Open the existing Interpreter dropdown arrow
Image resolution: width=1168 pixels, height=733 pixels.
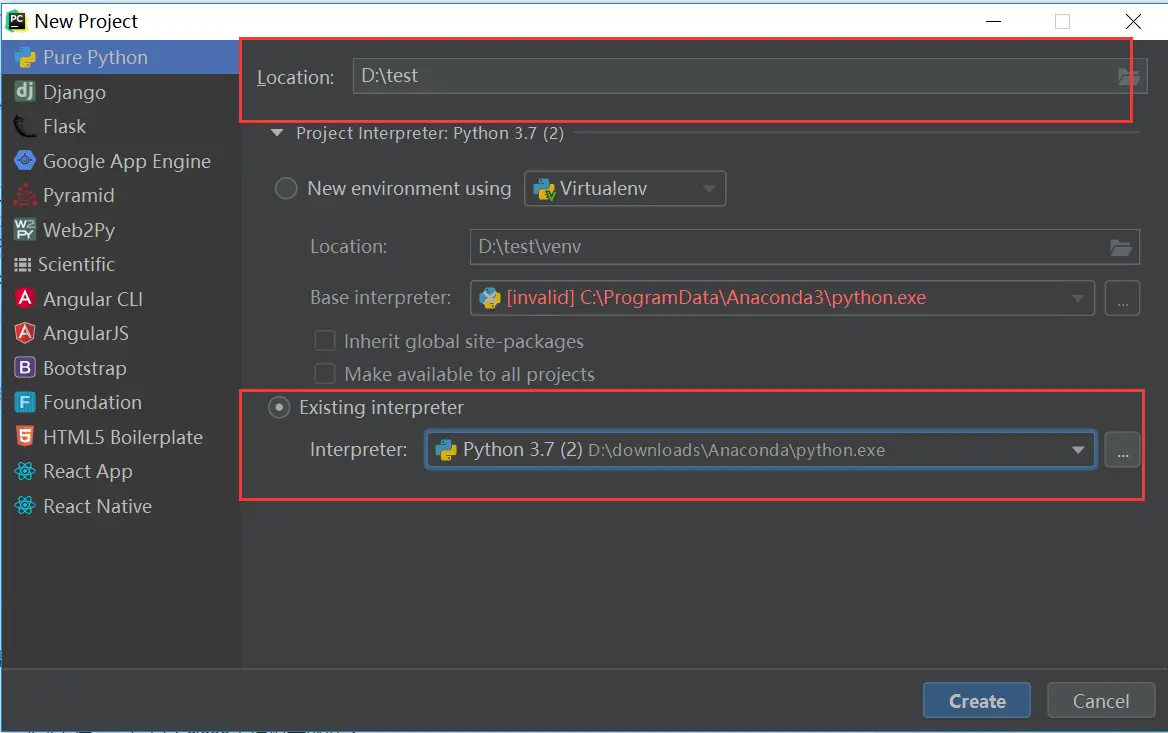1077,450
